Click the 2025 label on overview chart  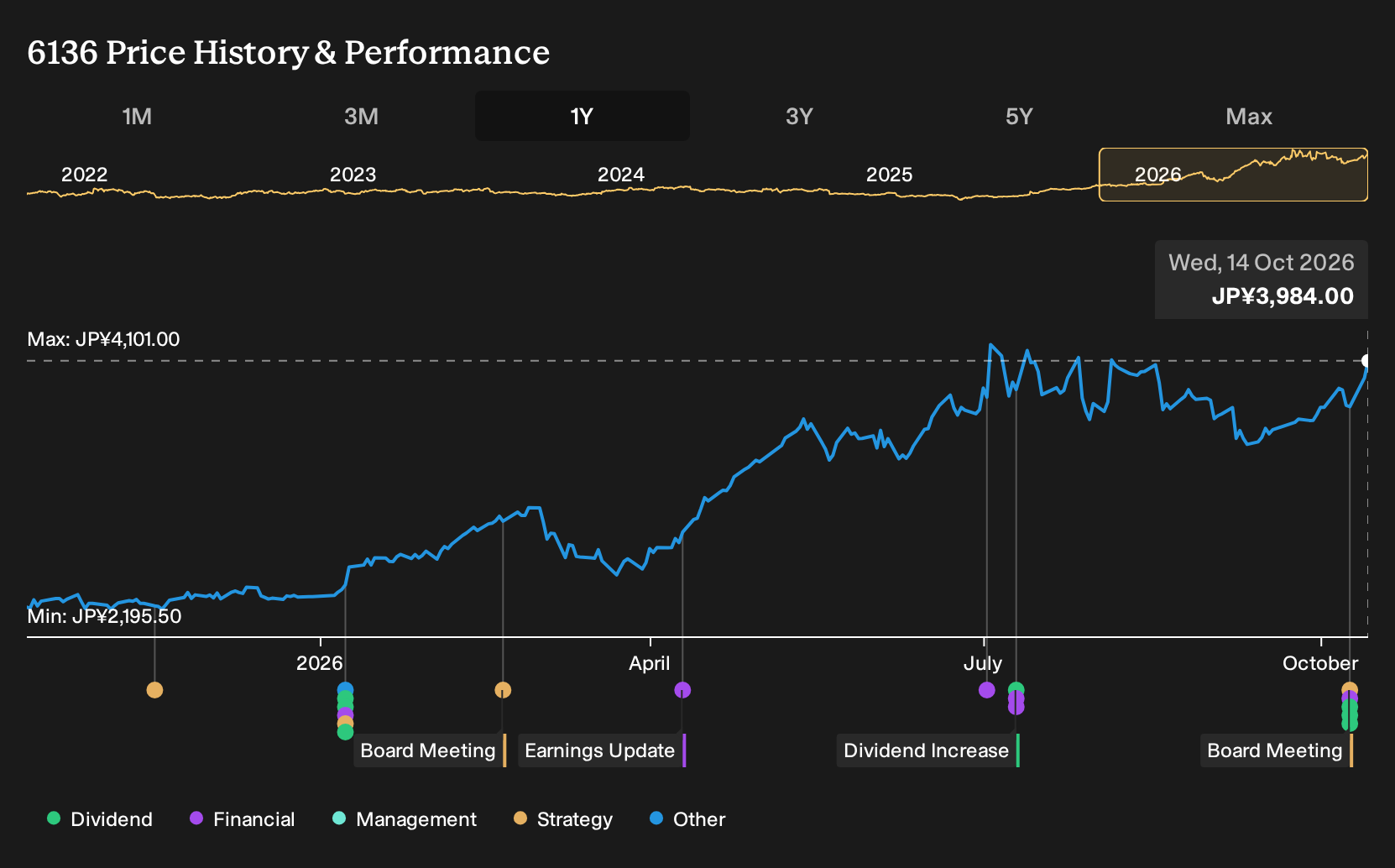pos(889,175)
